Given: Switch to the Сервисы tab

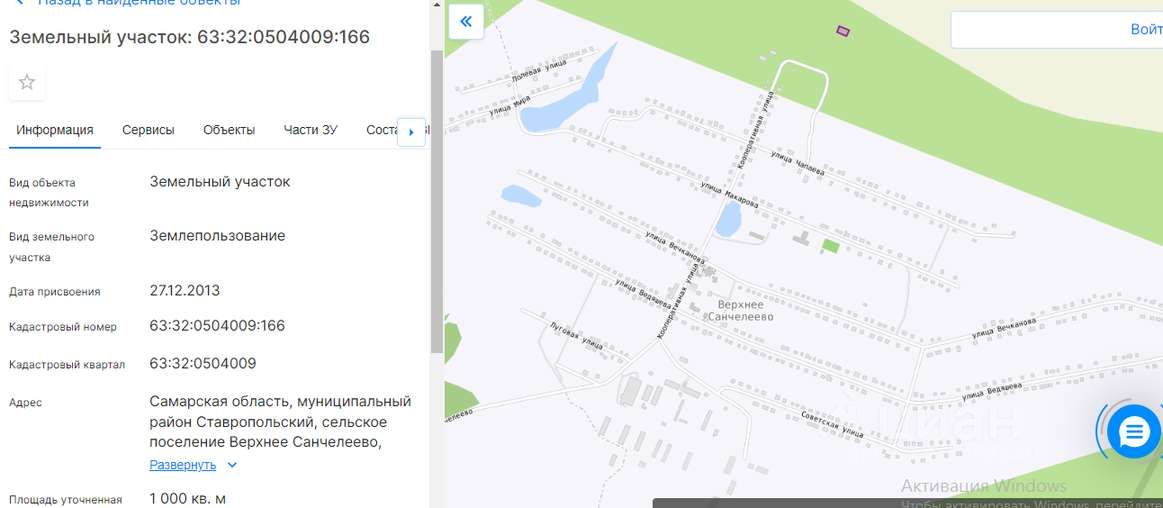Looking at the screenshot, I should 148,130.
